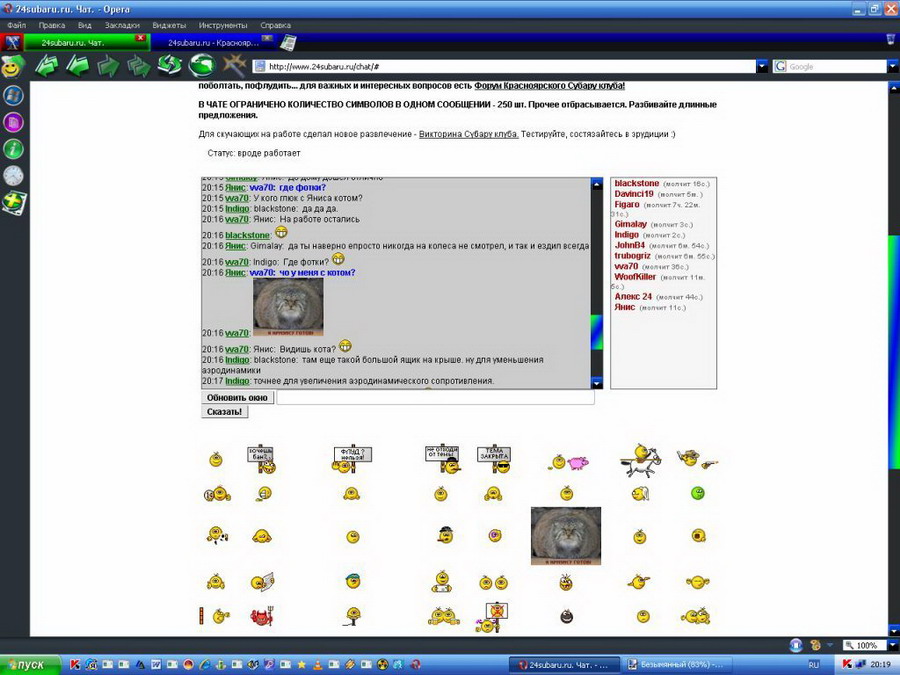Open the home page via green globe icon
Viewport: 900px width, 675px height.
[x=201, y=65]
